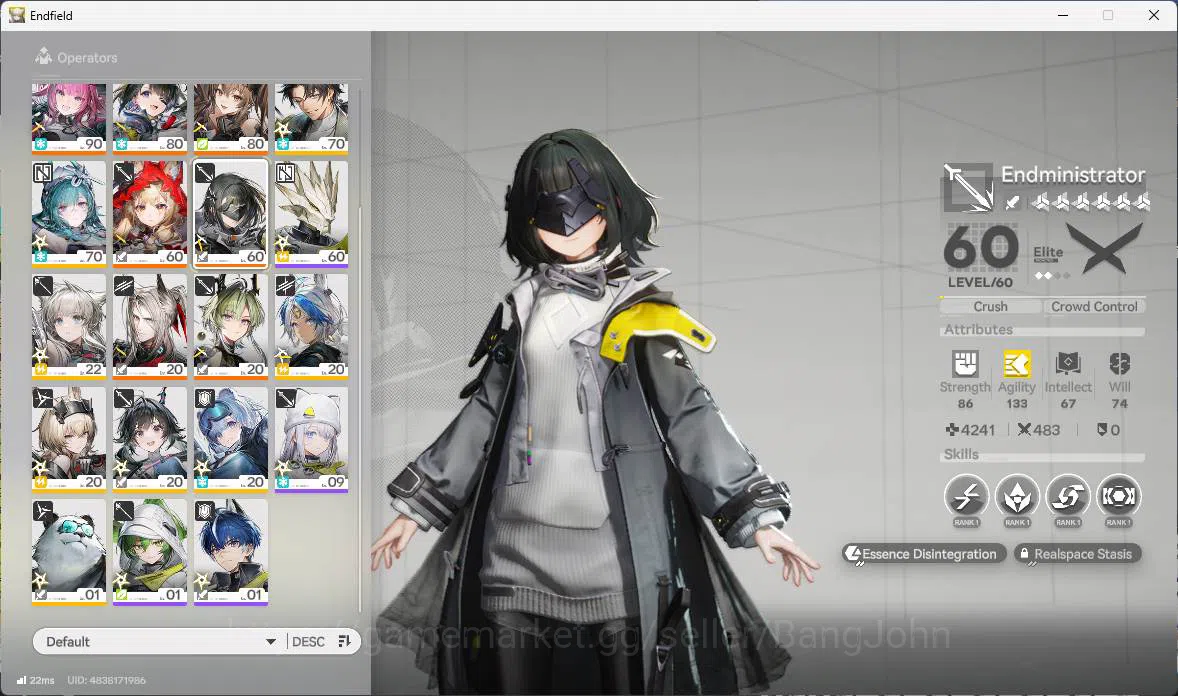Select the teal-haired level 70 operator
Image resolution: width=1178 pixels, height=696 pixels.
(x=68, y=214)
